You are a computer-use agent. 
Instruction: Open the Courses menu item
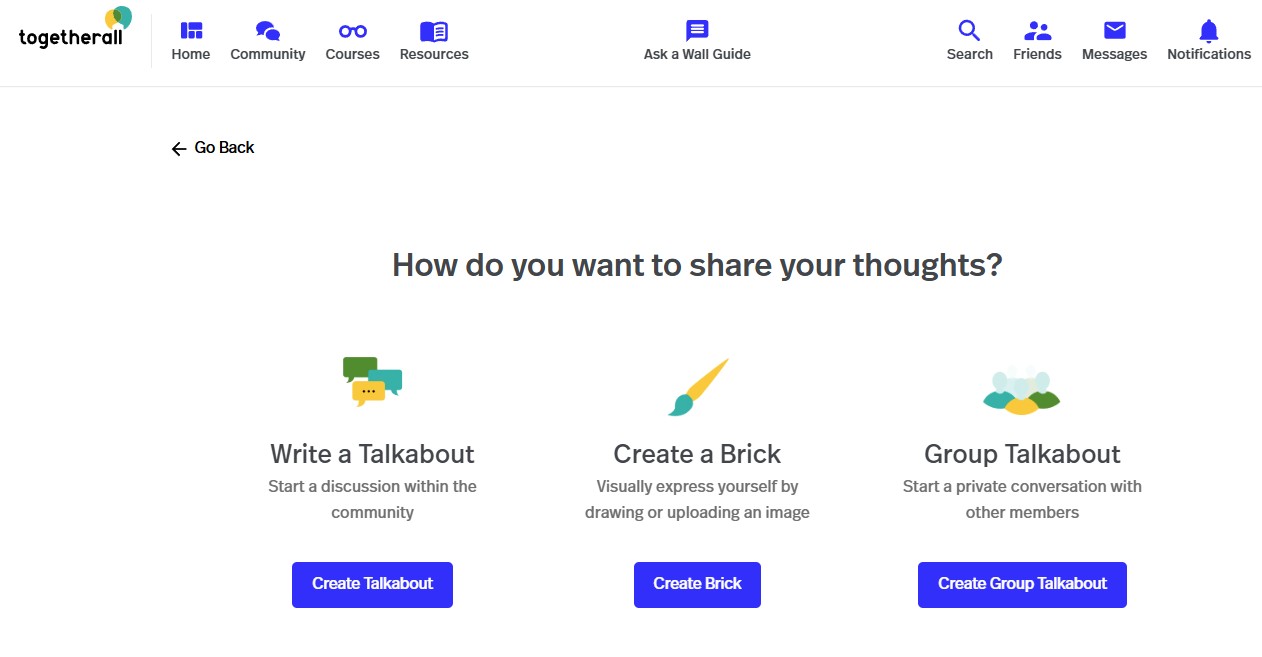point(352,54)
